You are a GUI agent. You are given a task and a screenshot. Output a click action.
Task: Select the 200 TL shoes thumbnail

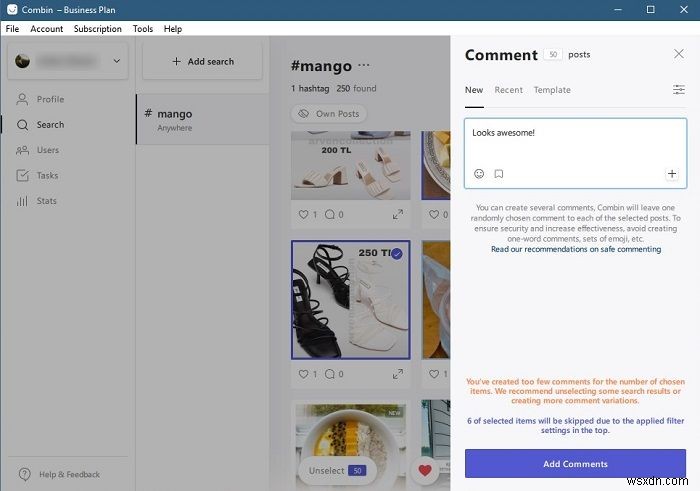coord(350,165)
